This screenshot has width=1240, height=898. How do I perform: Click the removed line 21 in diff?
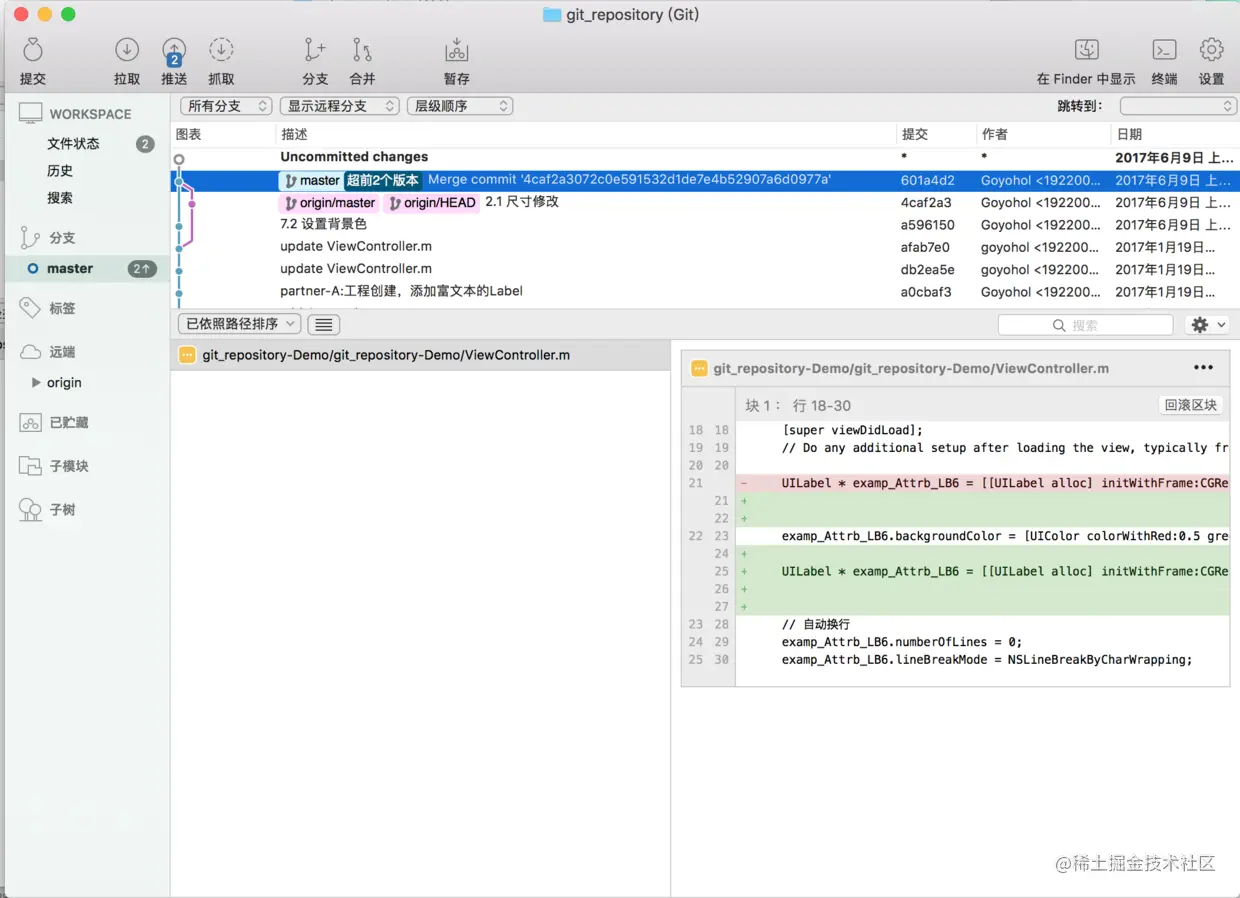[x=982, y=483]
